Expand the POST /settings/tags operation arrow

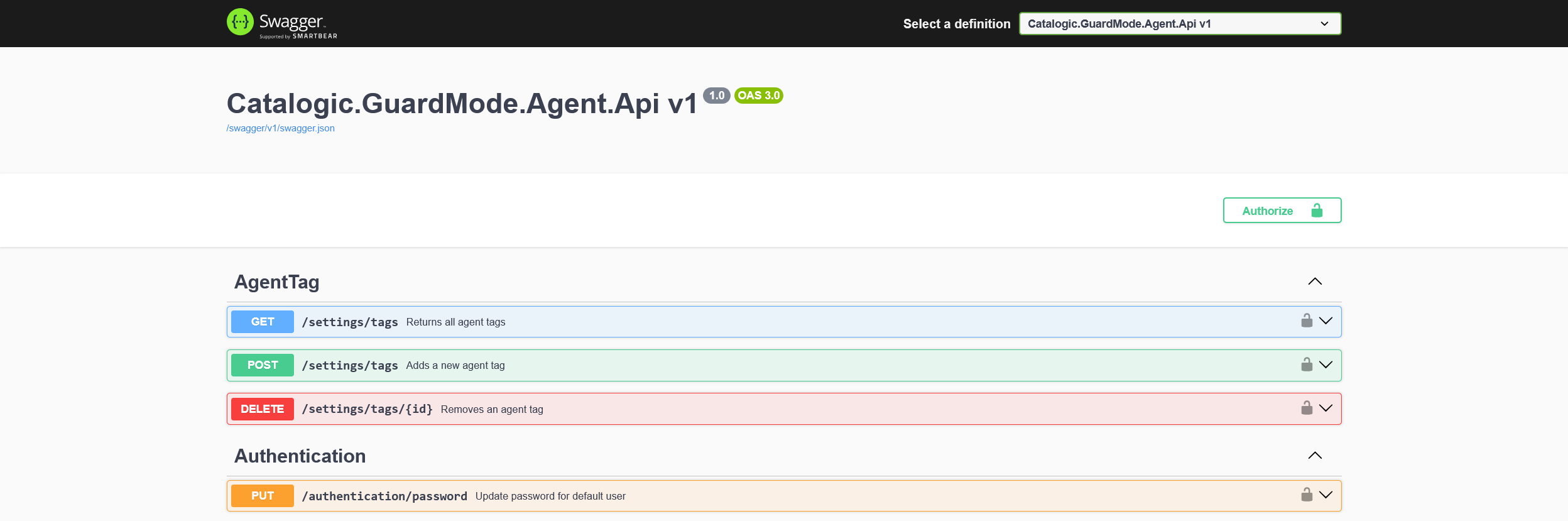(x=1326, y=365)
